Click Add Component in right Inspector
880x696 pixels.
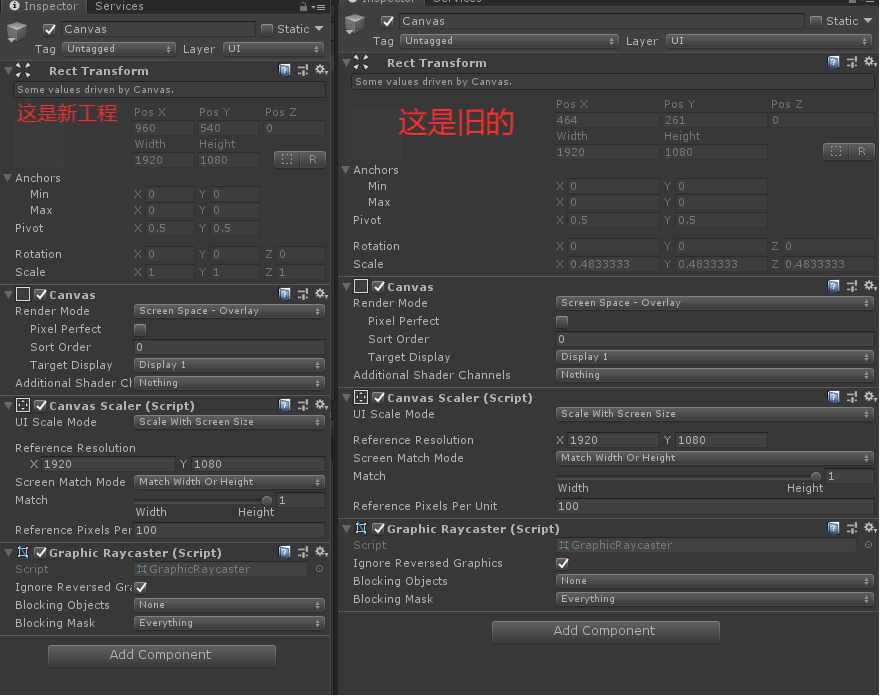(606, 631)
